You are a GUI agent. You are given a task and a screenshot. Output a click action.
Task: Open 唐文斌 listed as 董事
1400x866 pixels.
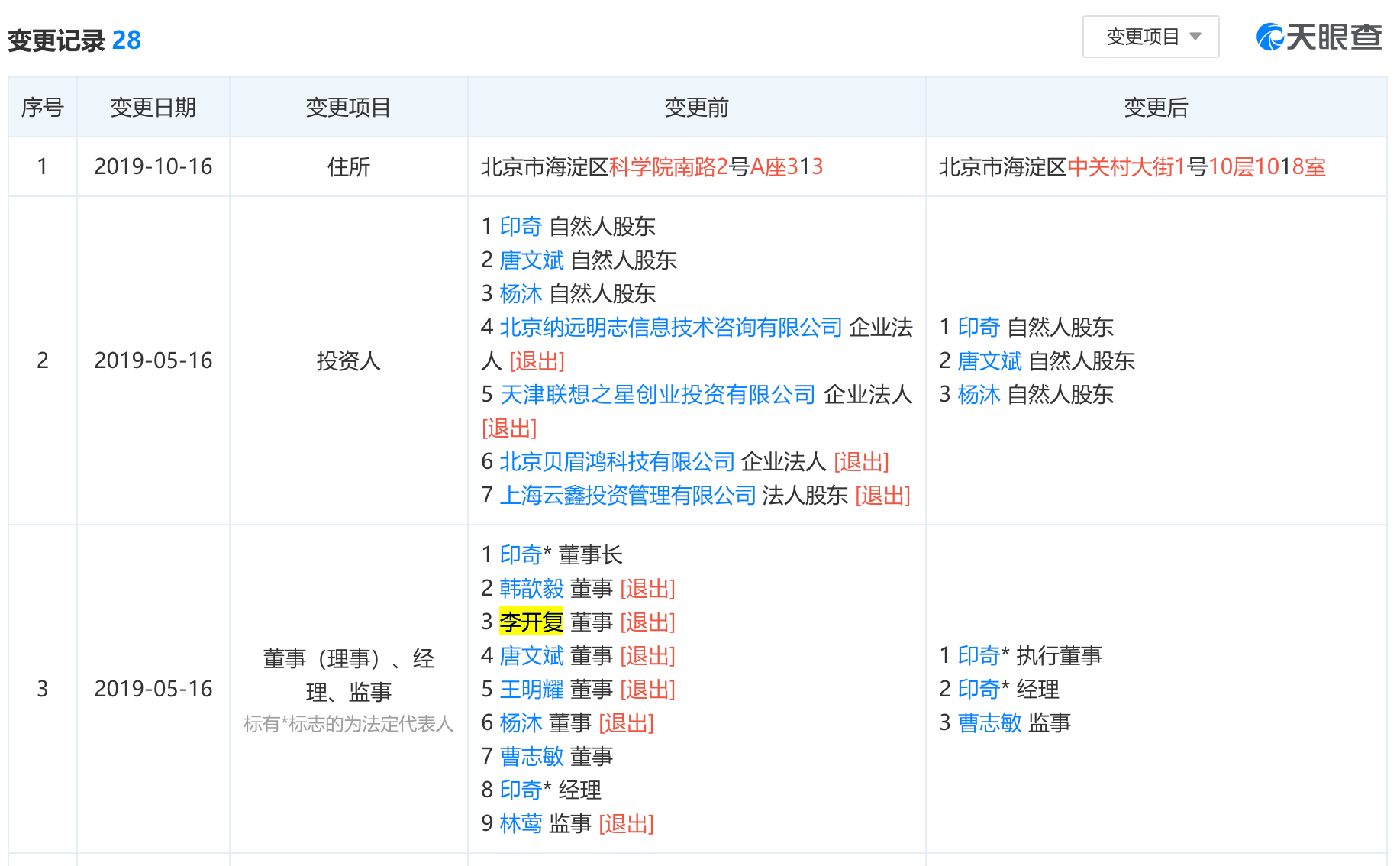pyautogui.click(x=531, y=655)
